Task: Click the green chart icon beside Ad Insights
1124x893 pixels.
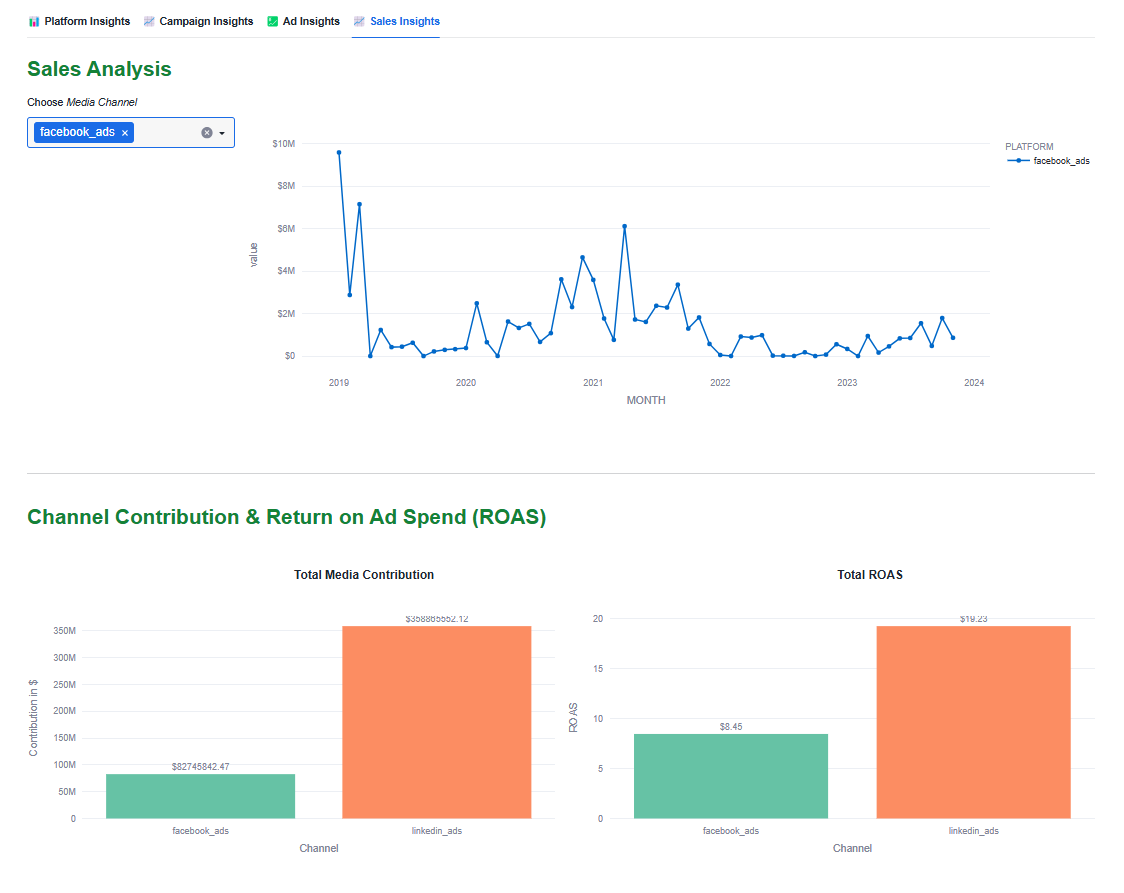Action: click(273, 21)
